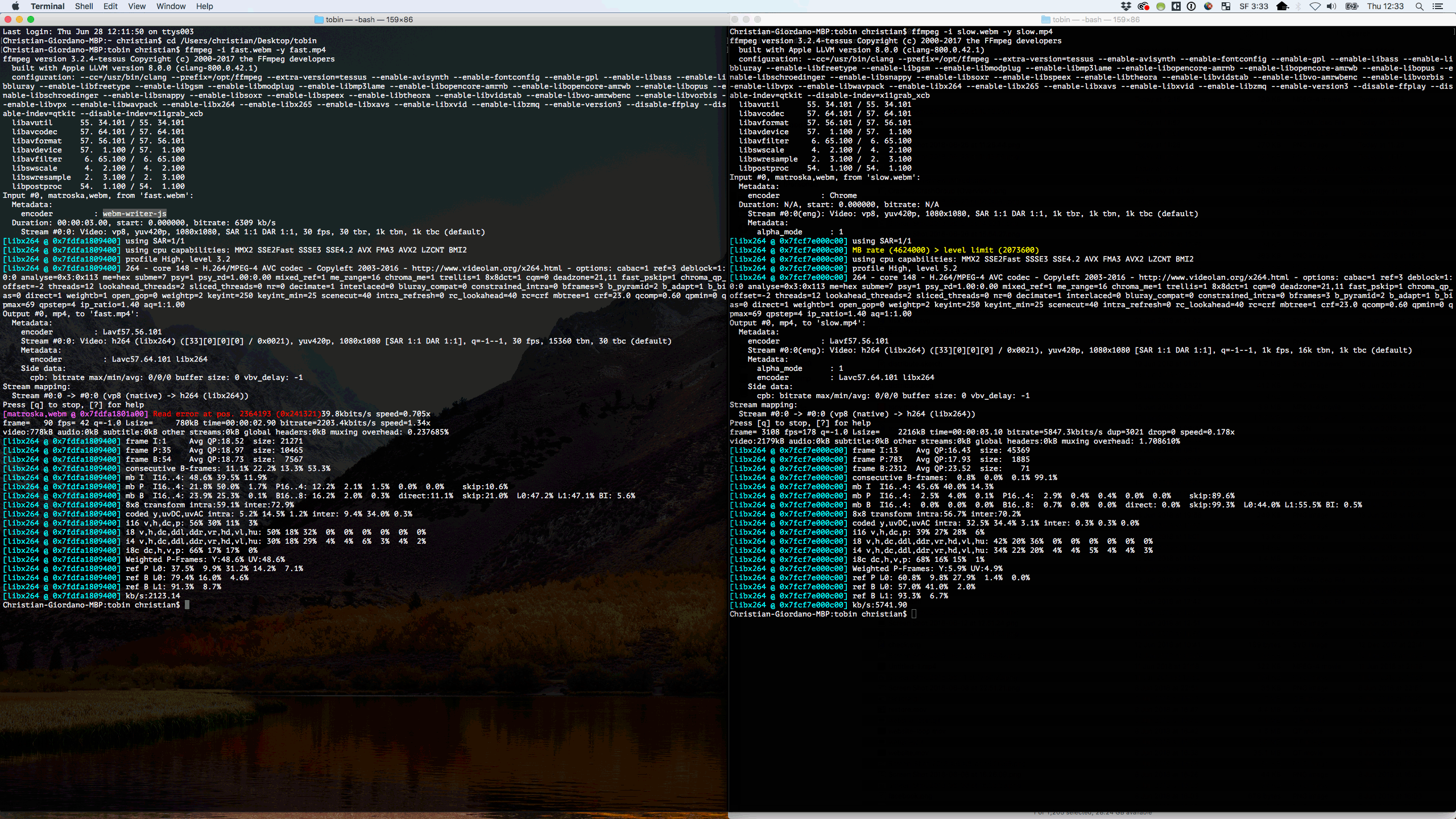Viewport: 1456px width, 819px height.
Task: Open Spotlight search magnifier
Action: point(1420,6)
